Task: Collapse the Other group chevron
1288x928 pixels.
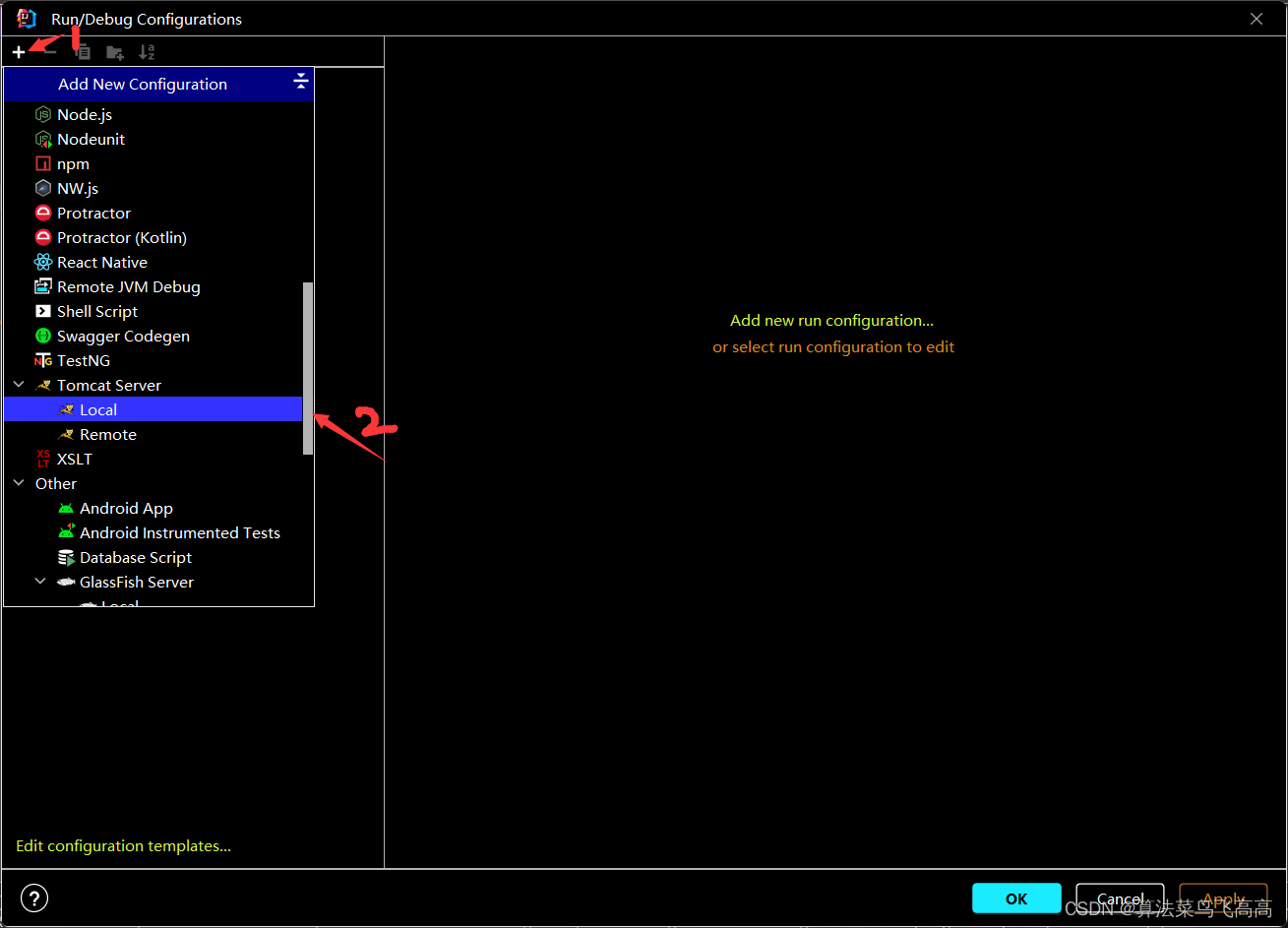Action: [x=19, y=483]
